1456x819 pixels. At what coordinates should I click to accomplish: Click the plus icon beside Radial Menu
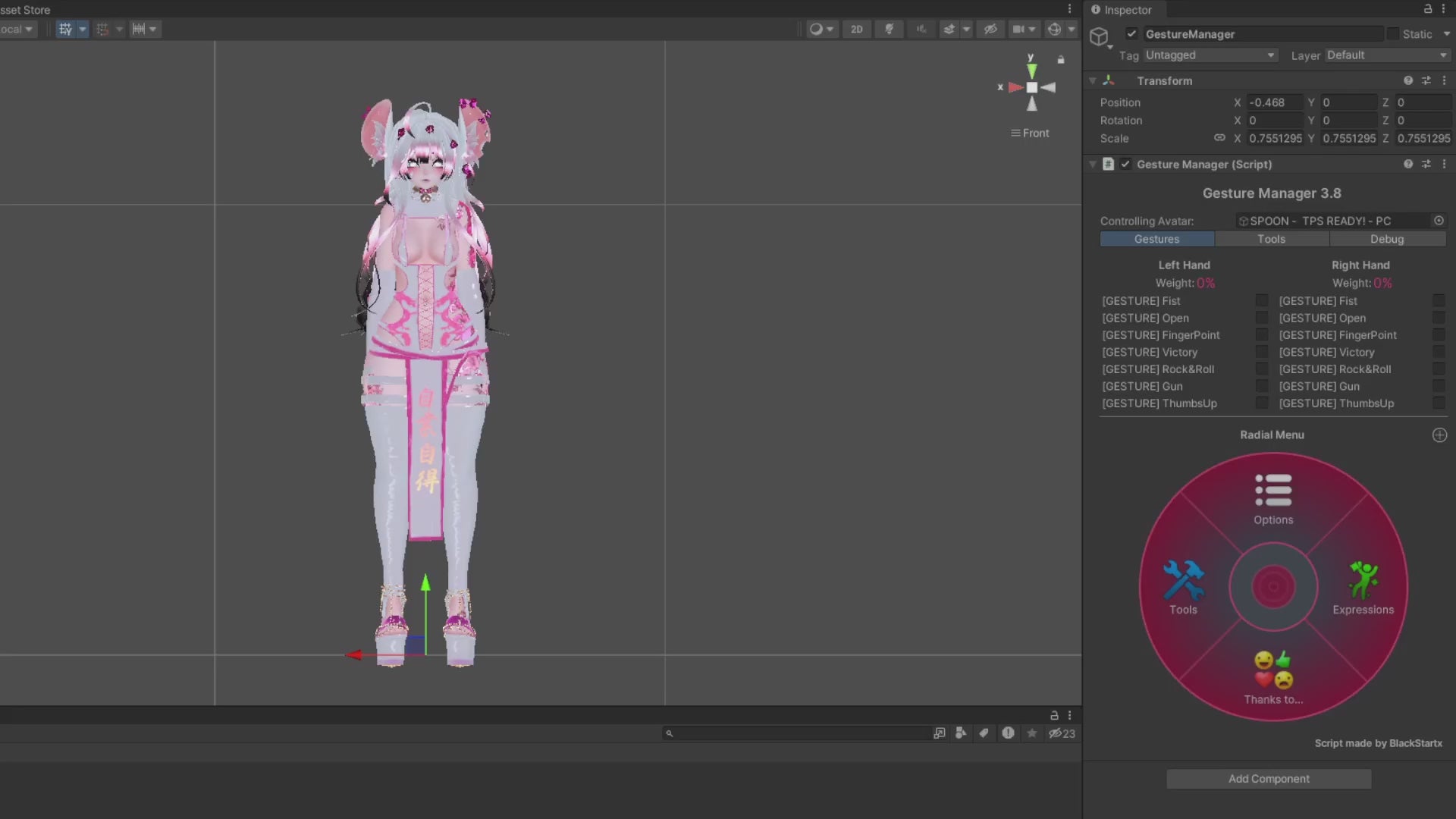(x=1439, y=435)
